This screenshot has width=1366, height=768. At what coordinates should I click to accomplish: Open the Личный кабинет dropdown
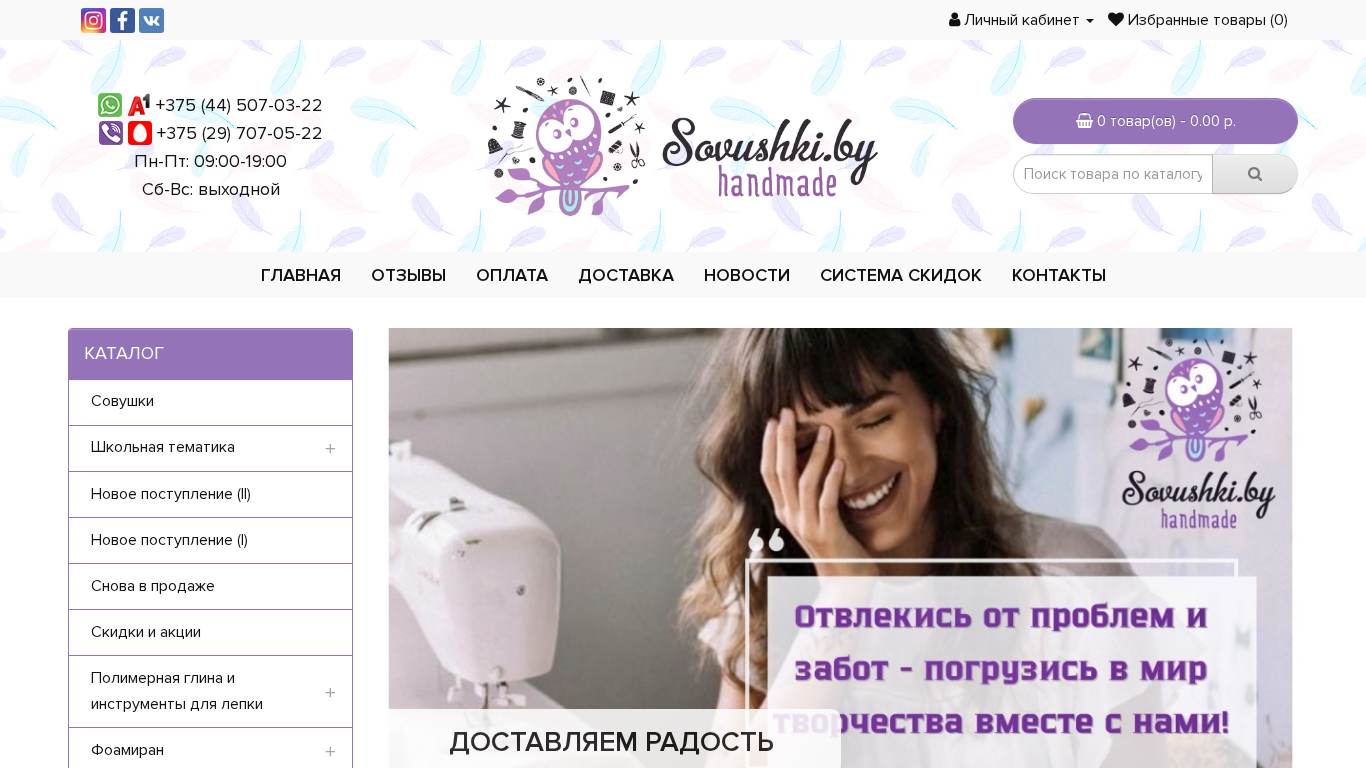tap(1021, 20)
